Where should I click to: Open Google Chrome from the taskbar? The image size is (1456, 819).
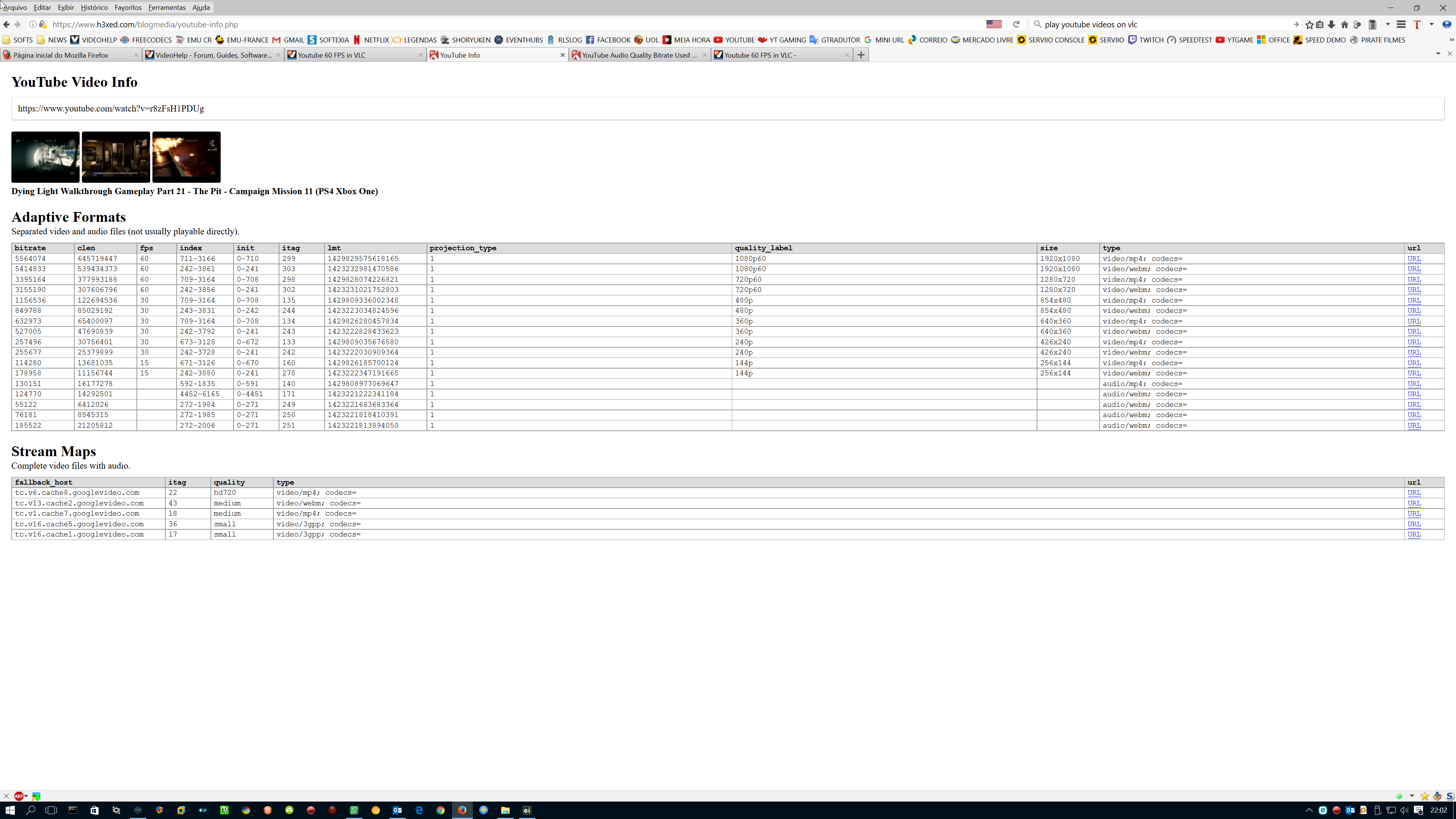(x=440, y=810)
